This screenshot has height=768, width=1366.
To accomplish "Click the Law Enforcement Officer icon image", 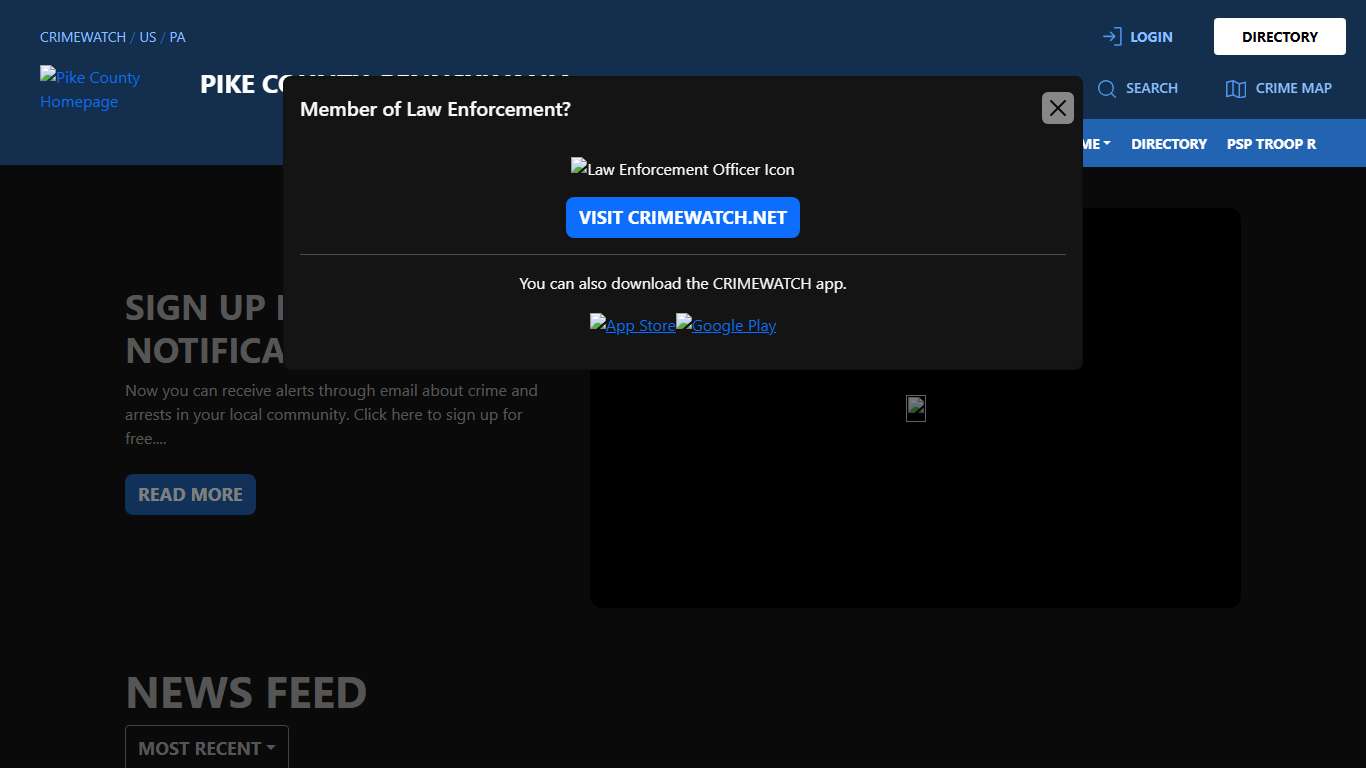I will [682, 169].
